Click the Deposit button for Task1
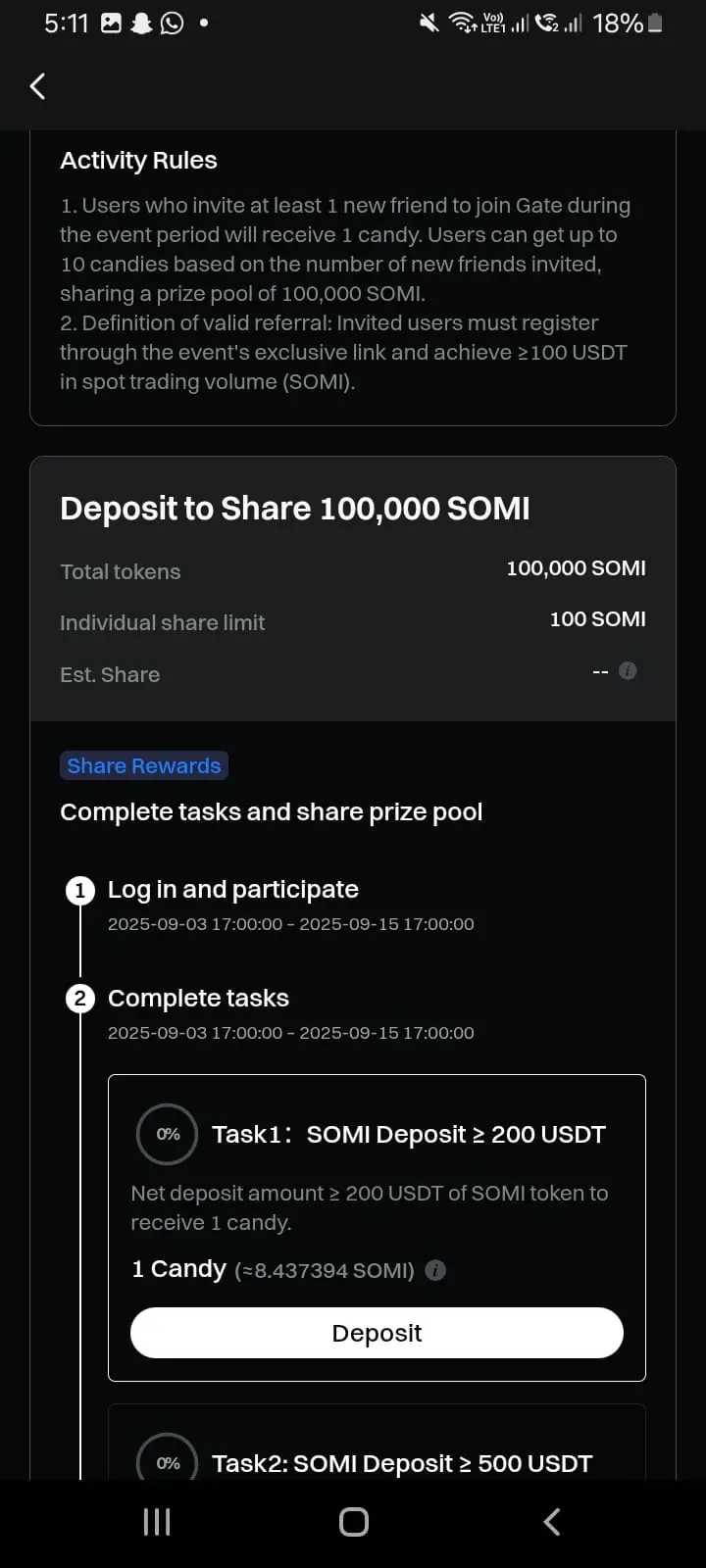The width and height of the screenshot is (706, 1568). pyautogui.click(x=377, y=1333)
